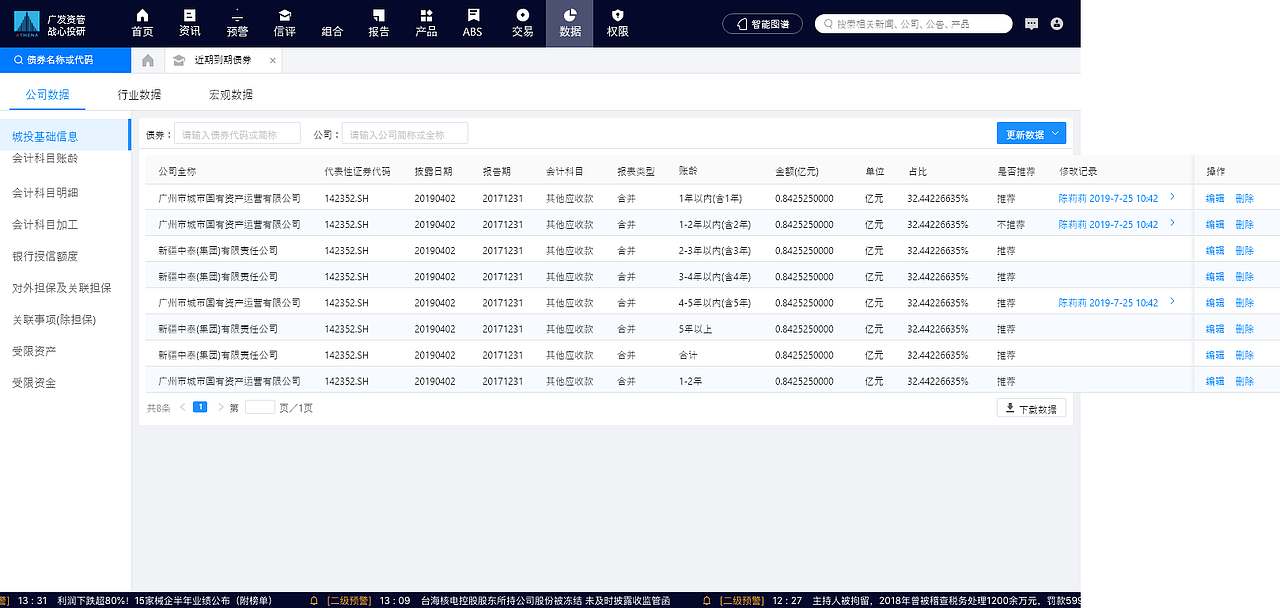The image size is (1280, 608).
Task: Expand 1年以内 row modification record chevron
Action: point(1172,198)
